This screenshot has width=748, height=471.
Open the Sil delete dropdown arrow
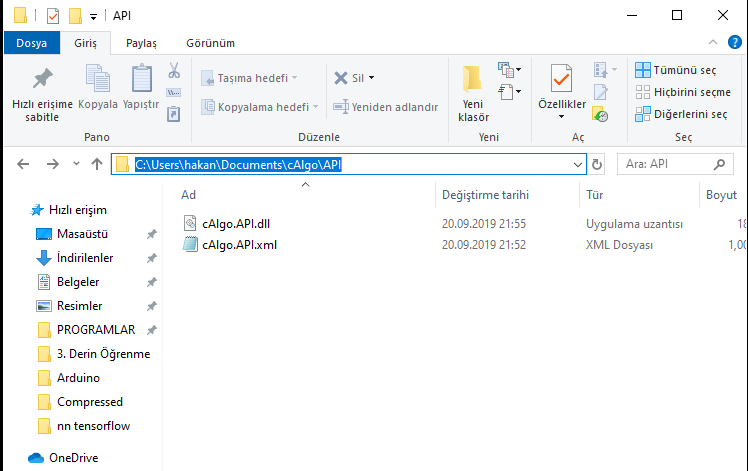[x=372, y=78]
